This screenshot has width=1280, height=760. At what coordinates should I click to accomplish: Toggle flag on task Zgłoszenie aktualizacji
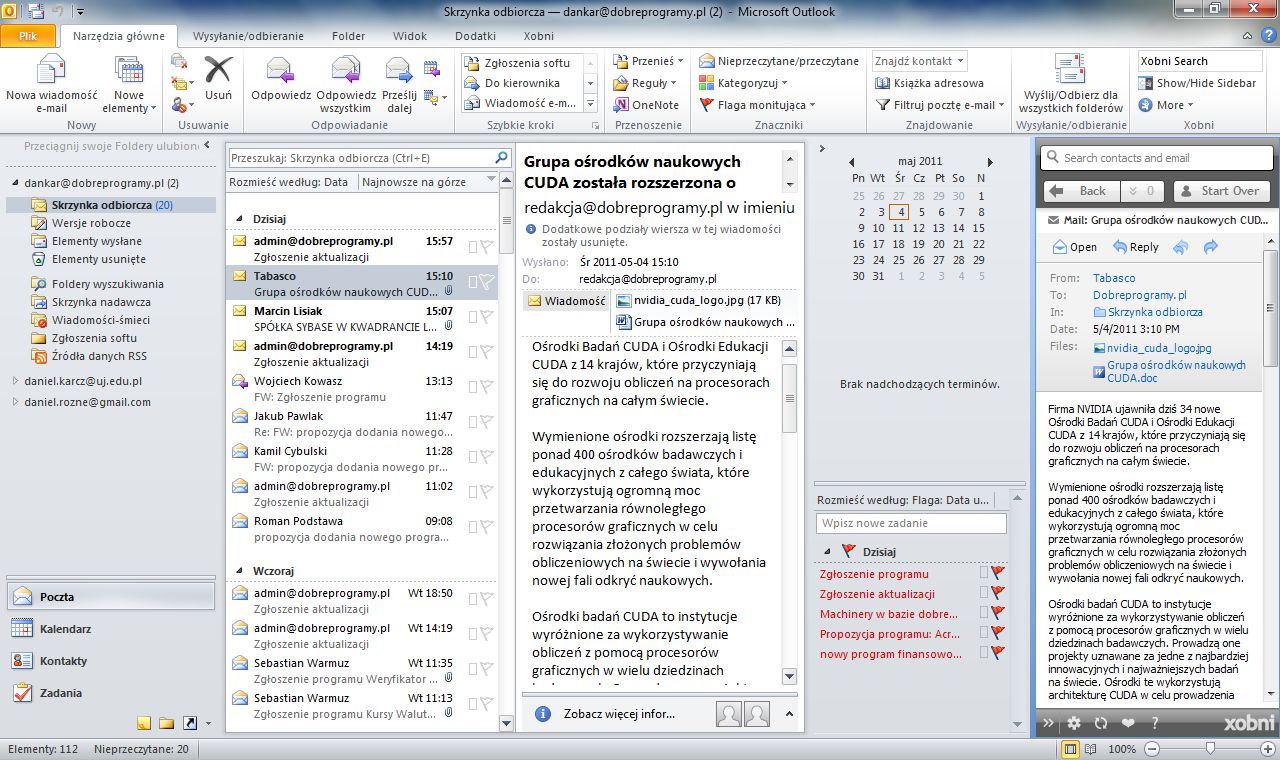pyautogui.click(x=998, y=594)
